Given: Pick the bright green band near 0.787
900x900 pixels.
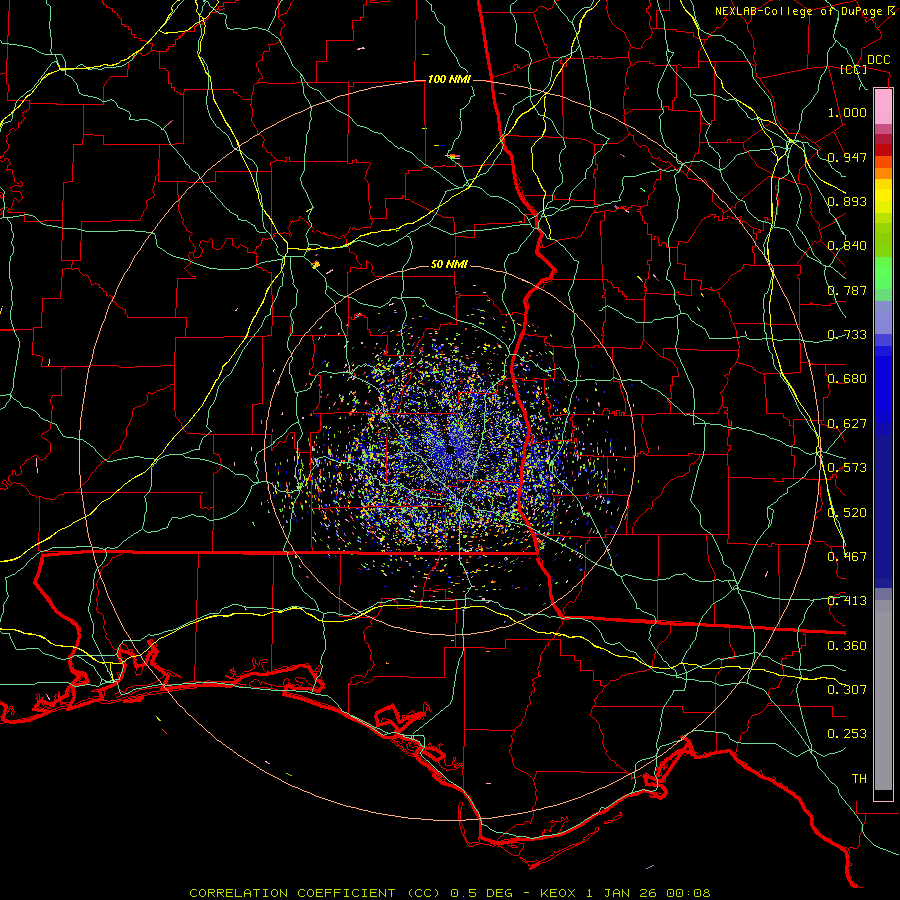Looking at the screenshot, I should click(x=883, y=273).
